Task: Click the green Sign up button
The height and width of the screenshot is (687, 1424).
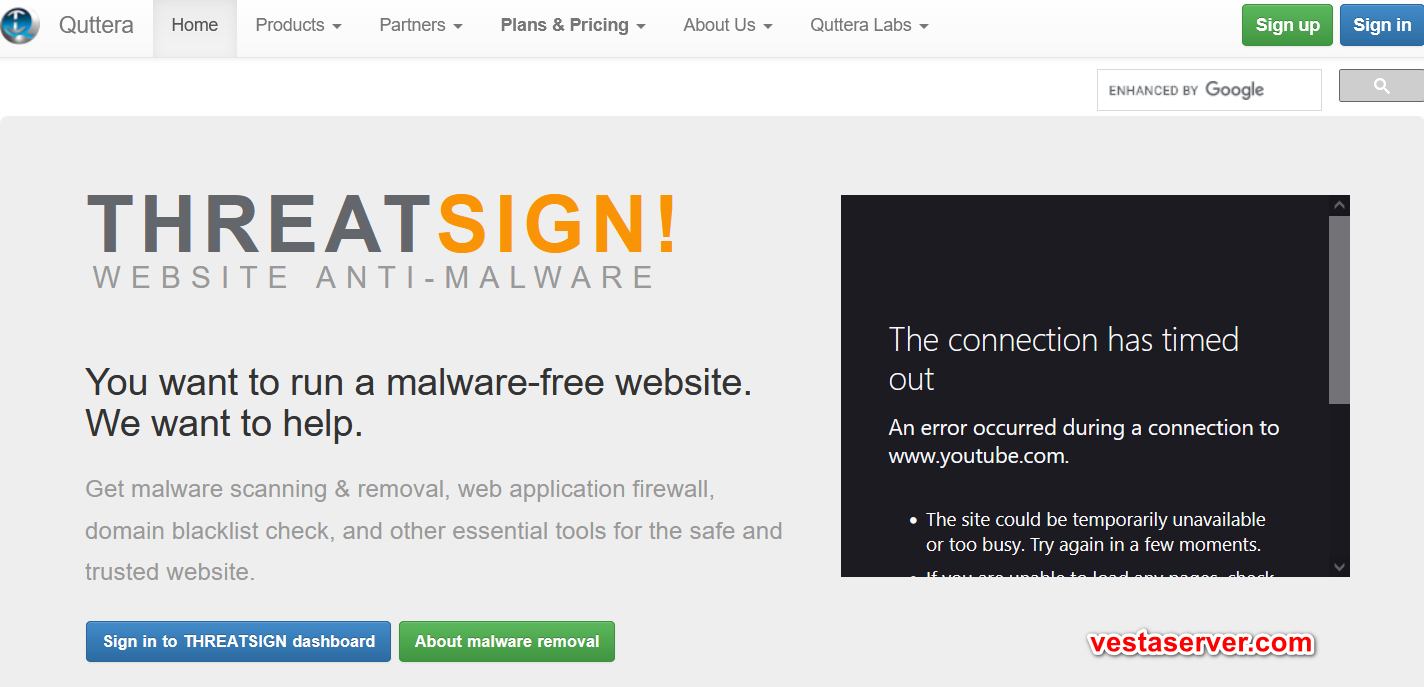Action: click(x=1287, y=25)
